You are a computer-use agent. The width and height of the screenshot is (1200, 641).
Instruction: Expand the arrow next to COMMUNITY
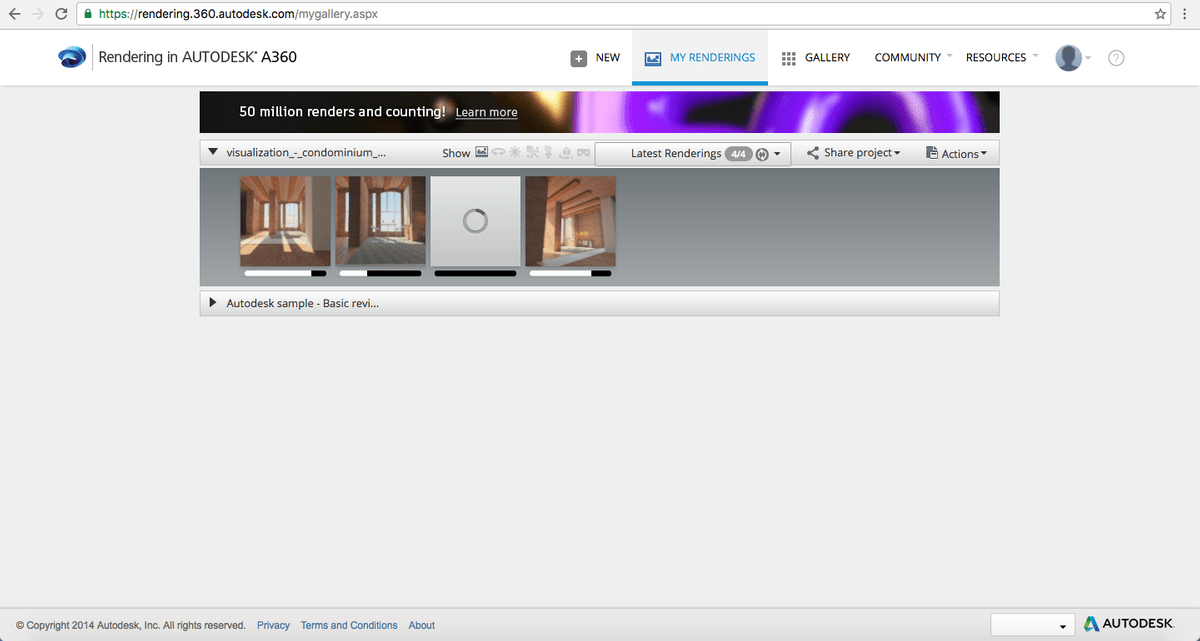949,56
